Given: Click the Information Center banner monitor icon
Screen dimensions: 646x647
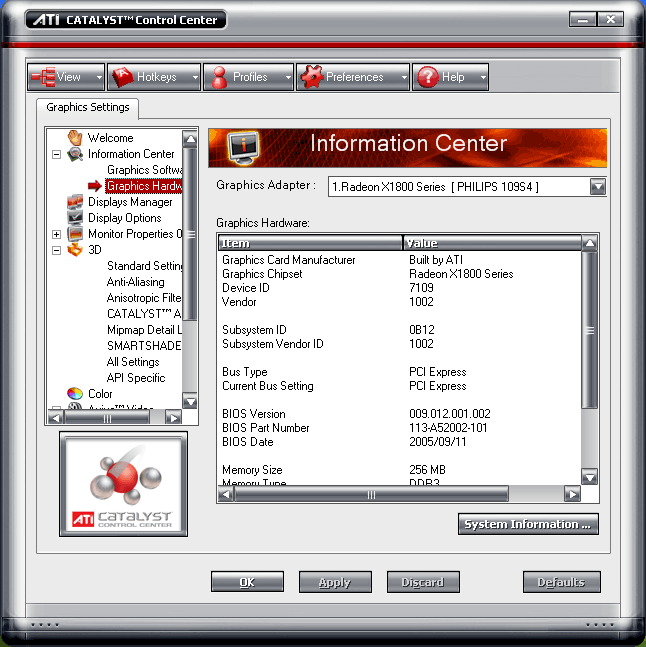Looking at the screenshot, I should [x=244, y=148].
